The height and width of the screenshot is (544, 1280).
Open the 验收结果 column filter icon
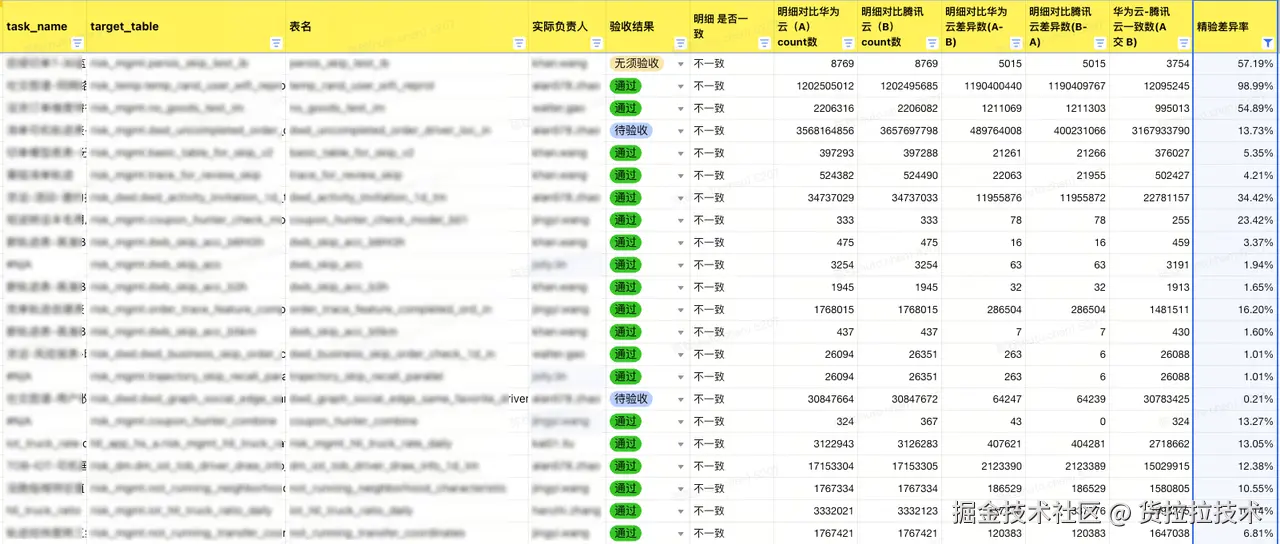[x=679, y=43]
